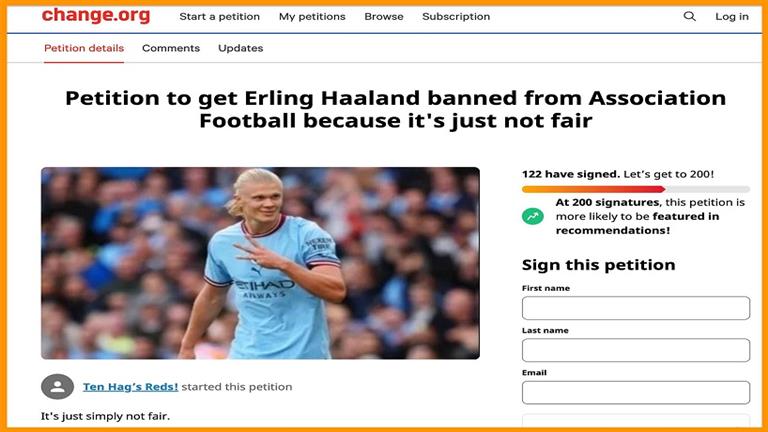Click the signature progress bar
This screenshot has height=432, width=768.
636,189
